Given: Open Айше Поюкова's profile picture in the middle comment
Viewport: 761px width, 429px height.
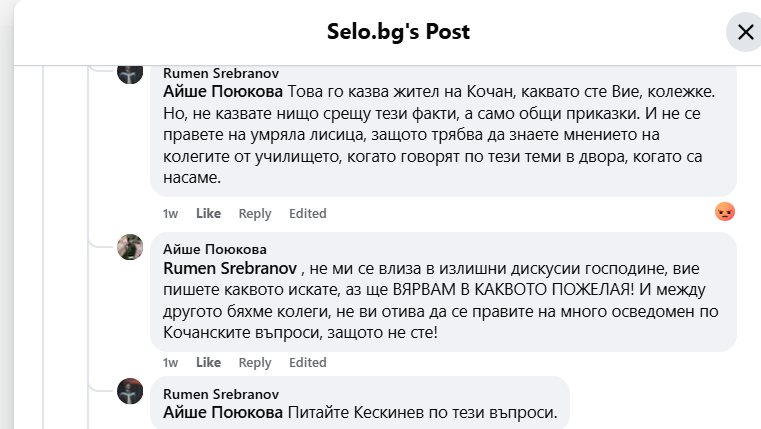Looking at the screenshot, I should tap(131, 247).
